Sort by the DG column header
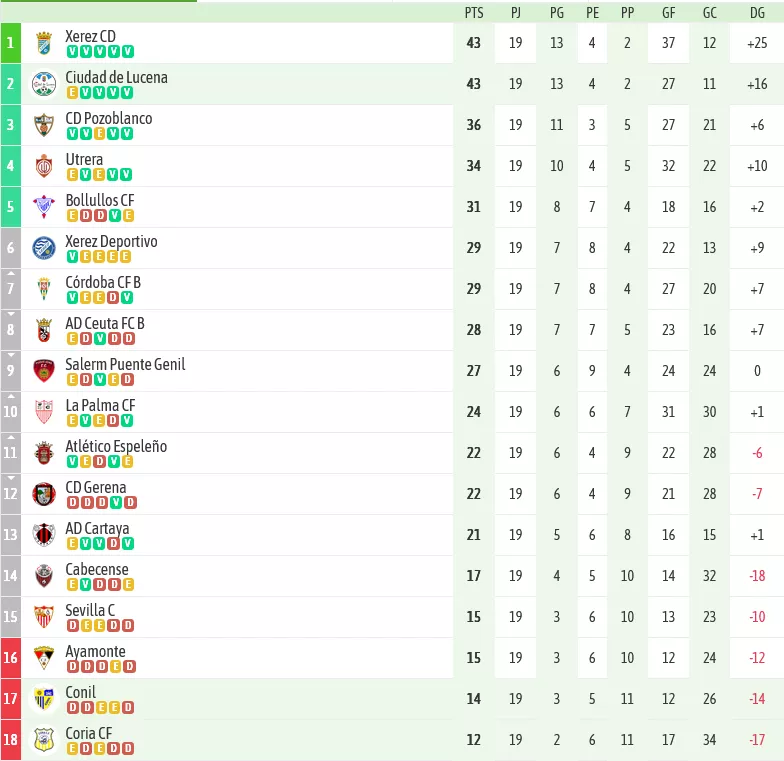Screen dimensions: 784x761 coord(757,13)
